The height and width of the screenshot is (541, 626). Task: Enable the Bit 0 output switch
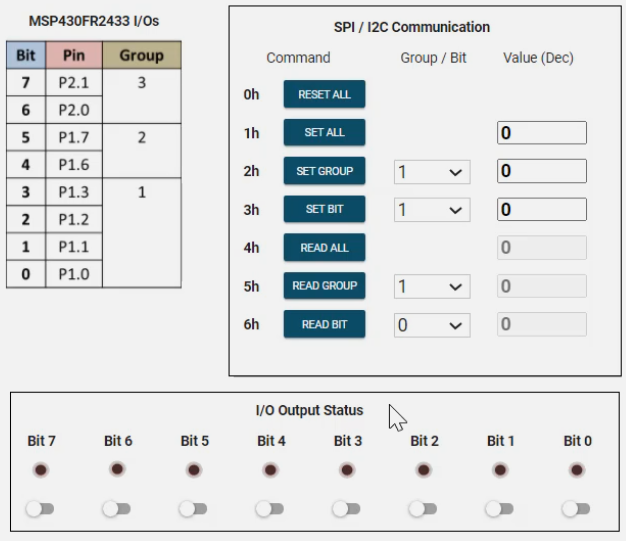coord(576,509)
